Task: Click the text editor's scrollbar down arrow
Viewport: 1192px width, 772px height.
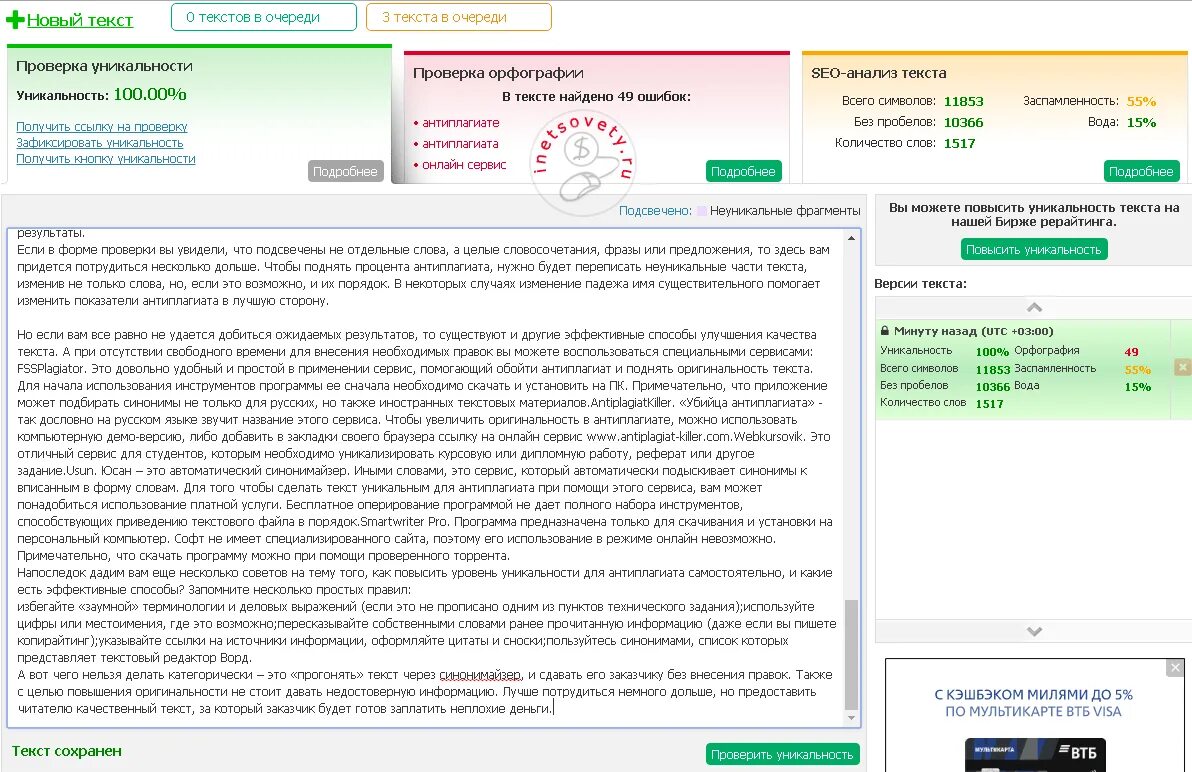Action: (x=851, y=717)
